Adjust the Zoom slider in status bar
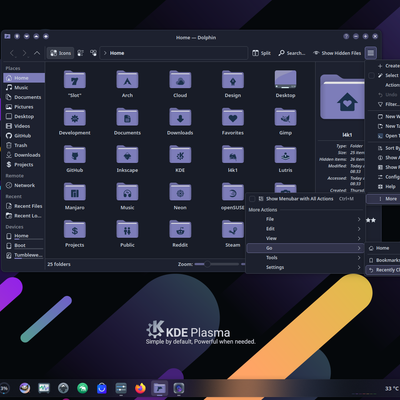 pos(217,264)
